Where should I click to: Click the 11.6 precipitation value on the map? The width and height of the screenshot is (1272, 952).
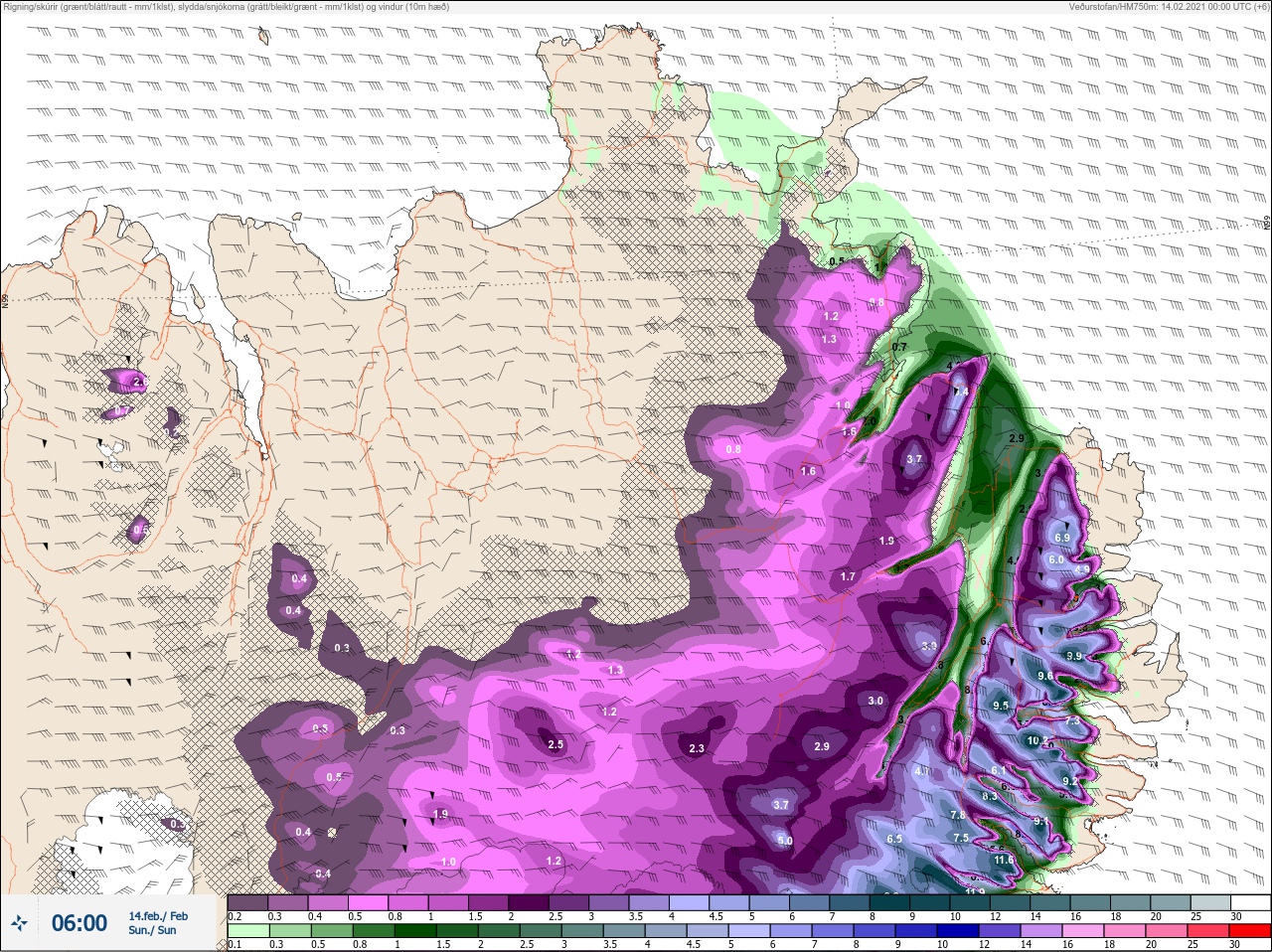click(x=1004, y=861)
